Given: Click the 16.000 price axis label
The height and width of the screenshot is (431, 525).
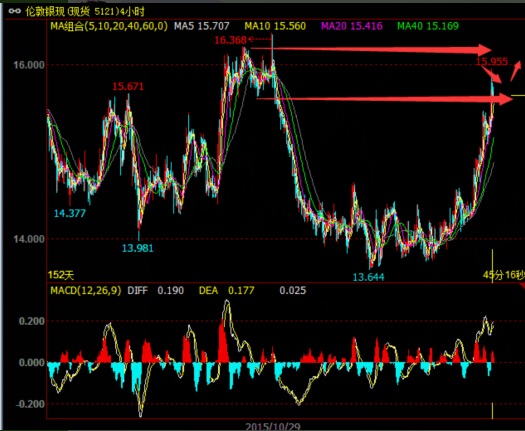Looking at the screenshot, I should [x=28, y=65].
